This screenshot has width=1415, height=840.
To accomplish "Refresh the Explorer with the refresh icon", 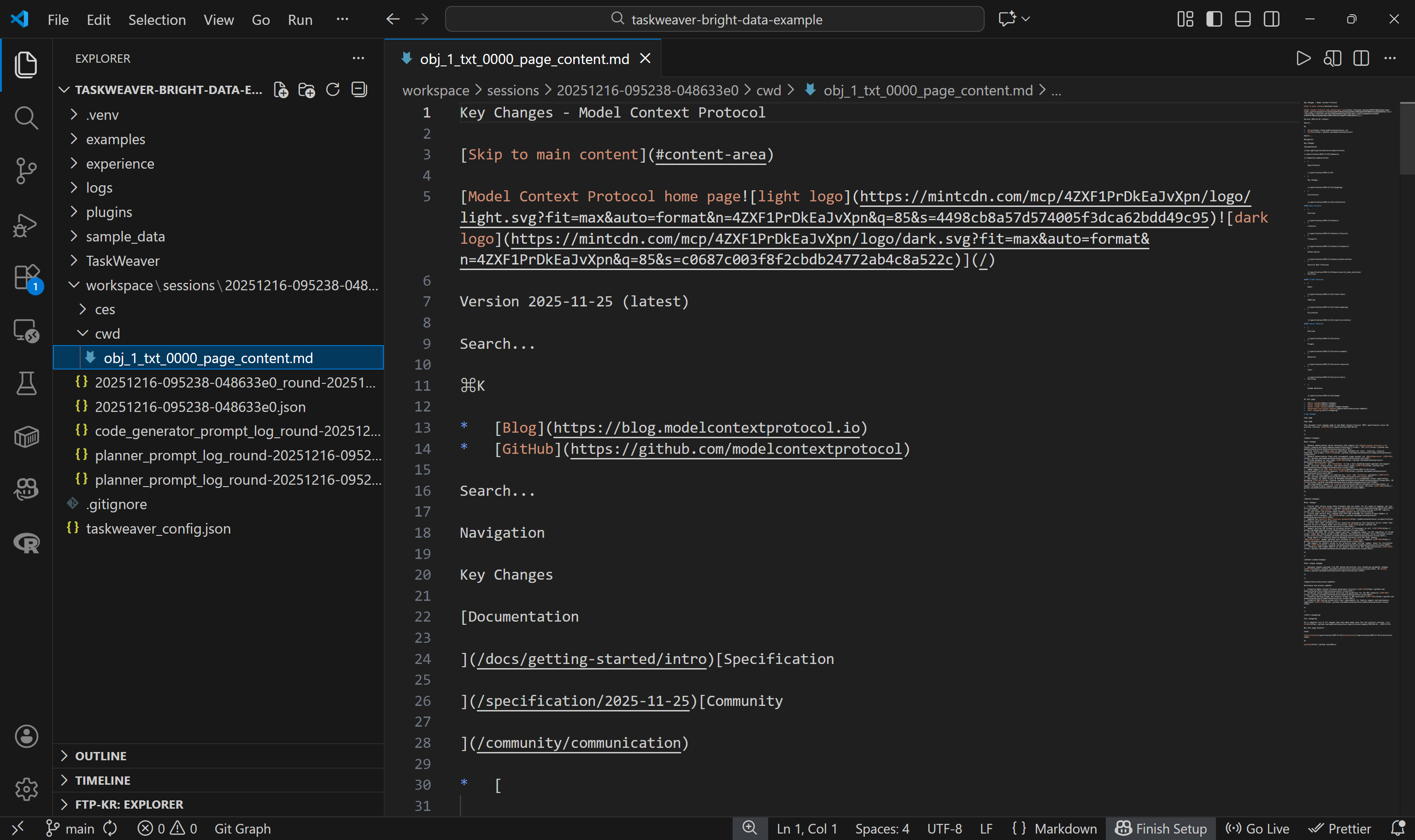I will pos(333,89).
